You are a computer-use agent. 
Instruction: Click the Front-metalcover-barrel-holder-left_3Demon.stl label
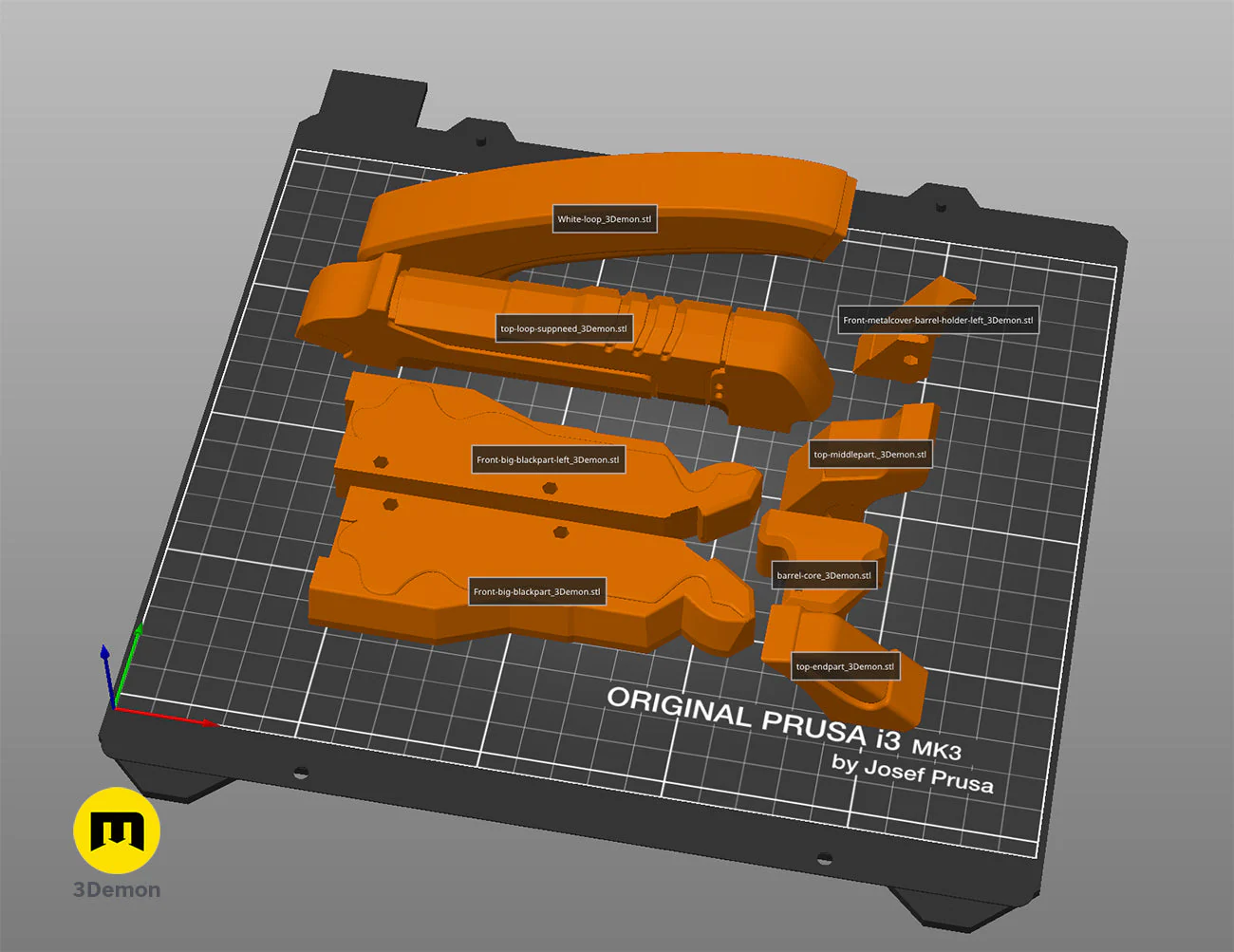point(937,320)
